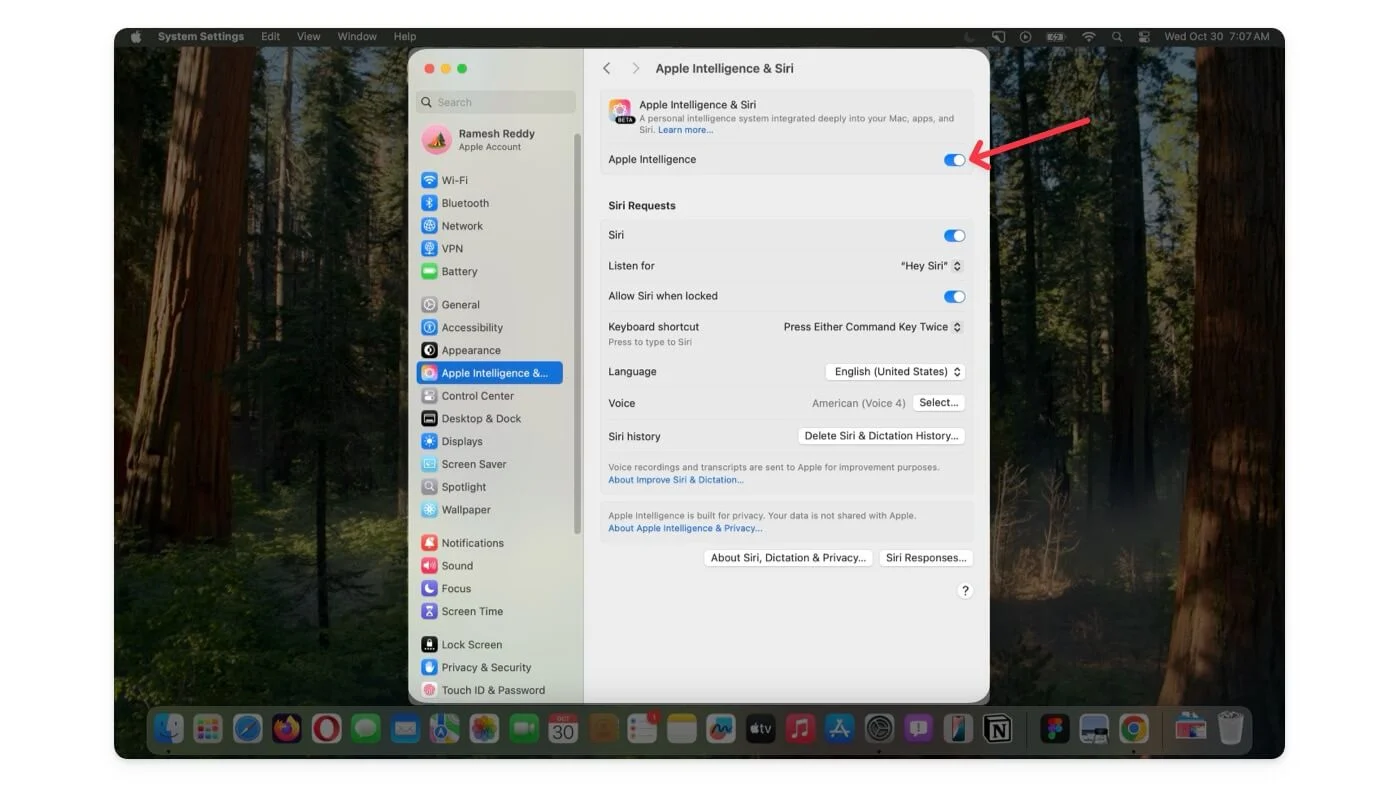Click the help question mark button

[x=965, y=591]
